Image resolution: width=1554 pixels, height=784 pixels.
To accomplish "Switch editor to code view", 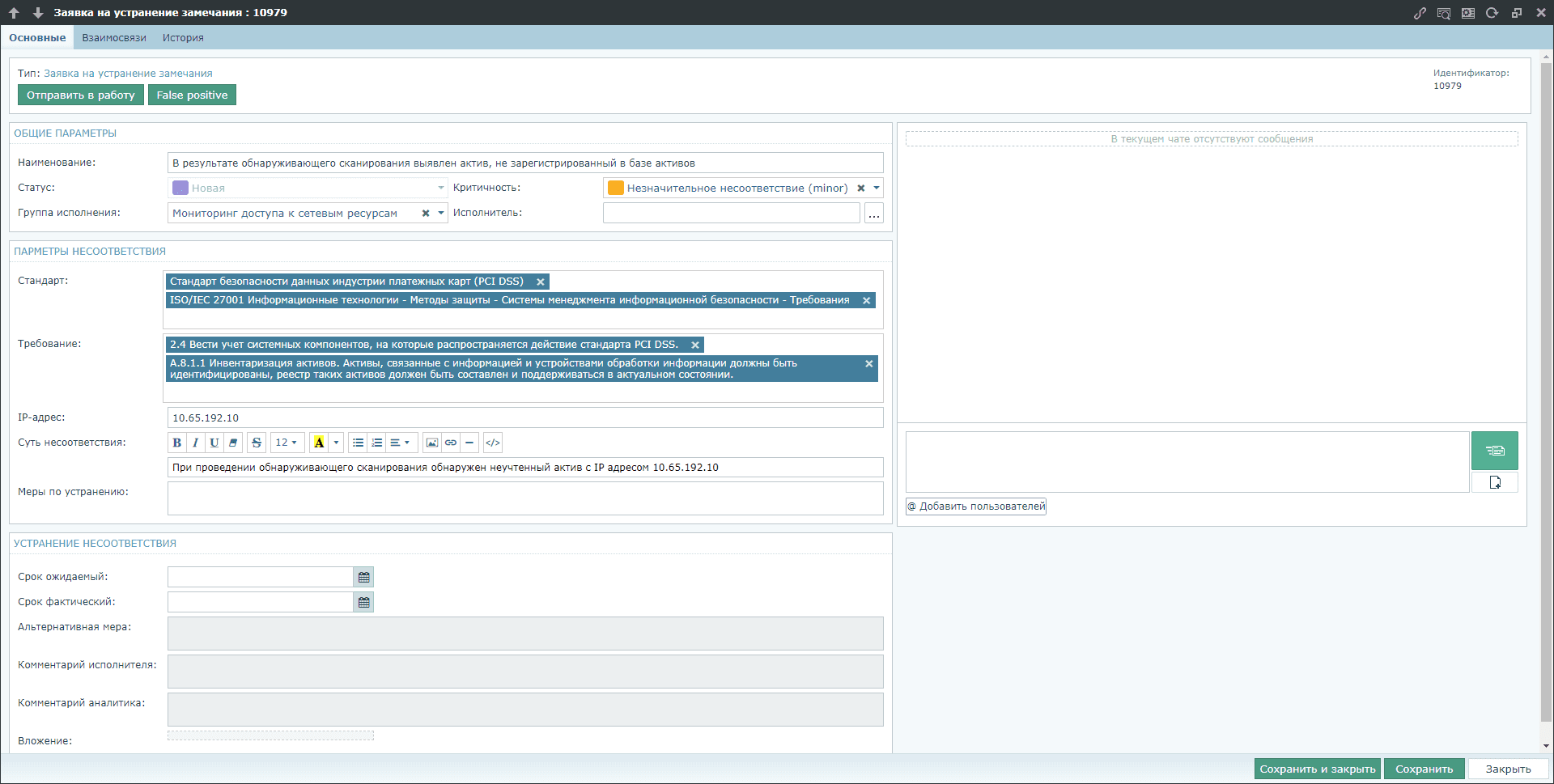I will [493, 443].
